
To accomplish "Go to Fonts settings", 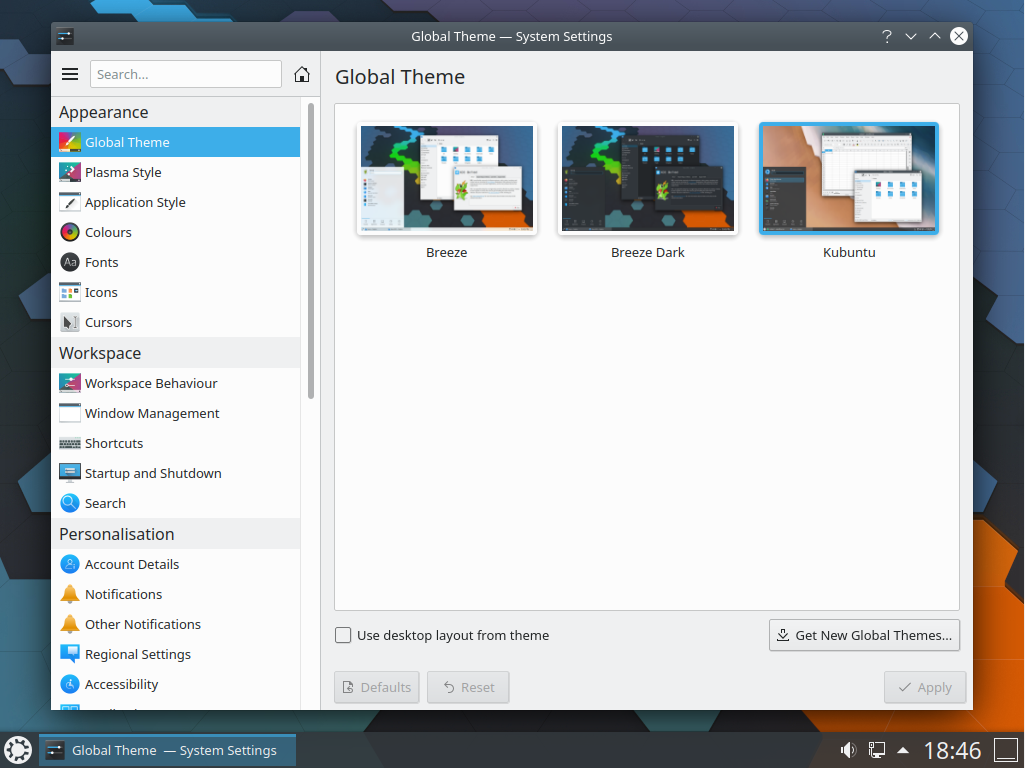I will pyautogui.click(x=175, y=262).
